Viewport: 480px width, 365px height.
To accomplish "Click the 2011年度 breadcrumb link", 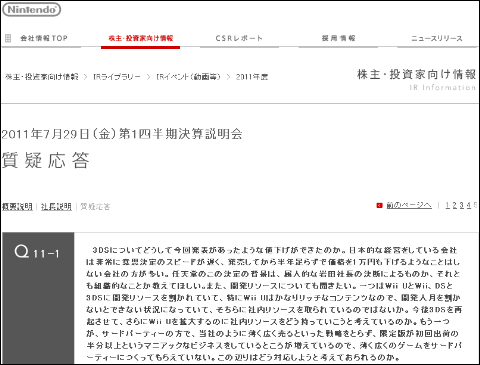I will 252,77.
